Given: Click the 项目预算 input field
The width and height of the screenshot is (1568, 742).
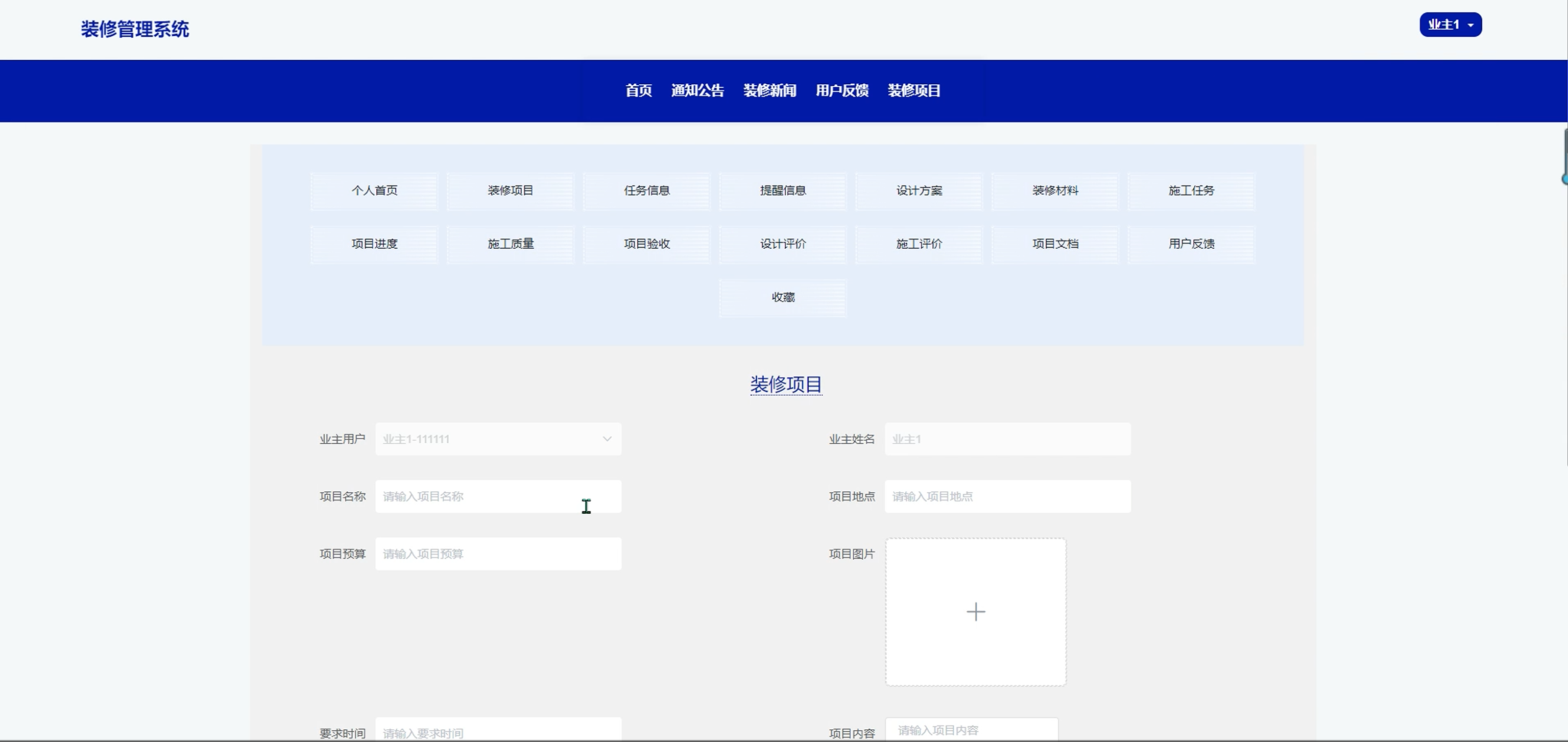Looking at the screenshot, I should click(x=498, y=554).
